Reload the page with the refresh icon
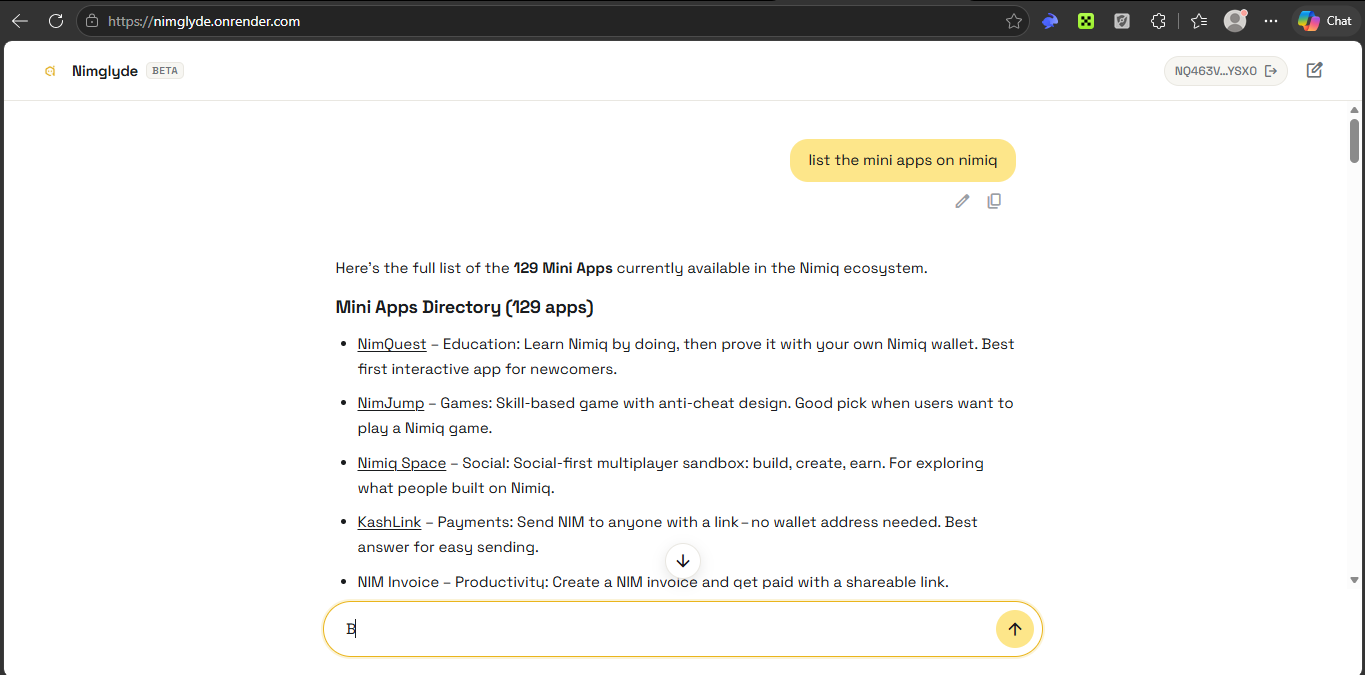Viewport: 1365px width, 675px height. point(56,21)
